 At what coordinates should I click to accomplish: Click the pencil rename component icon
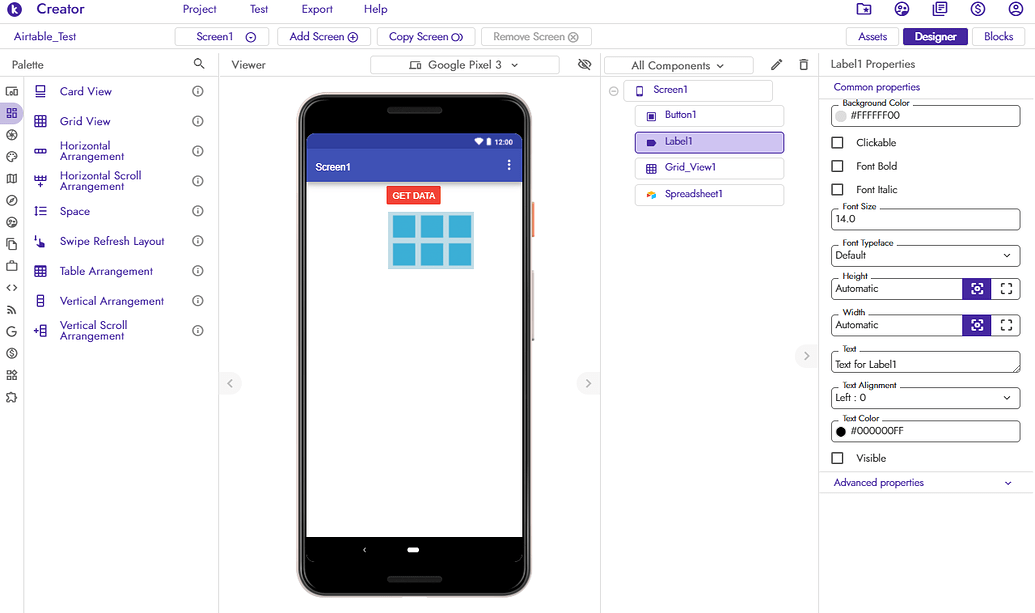[x=777, y=65]
